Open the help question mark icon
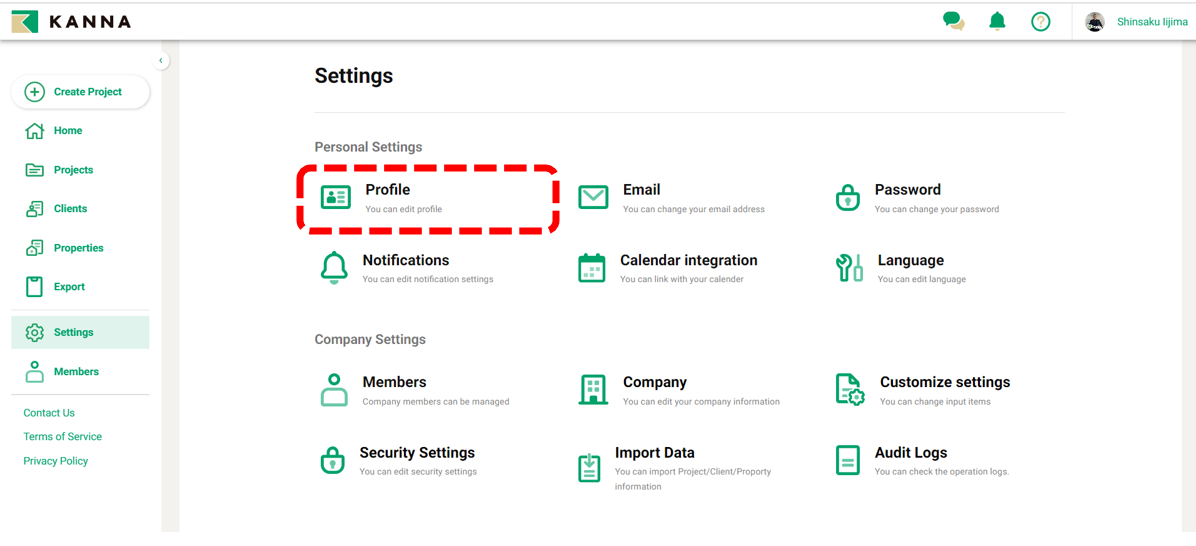This screenshot has width=1196, height=546. point(1040,21)
